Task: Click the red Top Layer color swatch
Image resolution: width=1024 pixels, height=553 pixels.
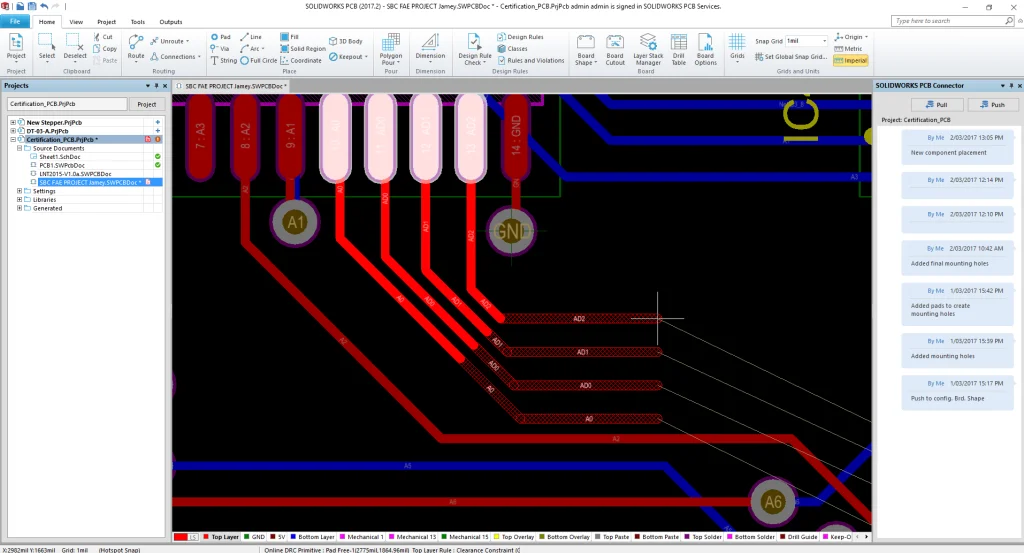Action: pyautogui.click(x=182, y=537)
